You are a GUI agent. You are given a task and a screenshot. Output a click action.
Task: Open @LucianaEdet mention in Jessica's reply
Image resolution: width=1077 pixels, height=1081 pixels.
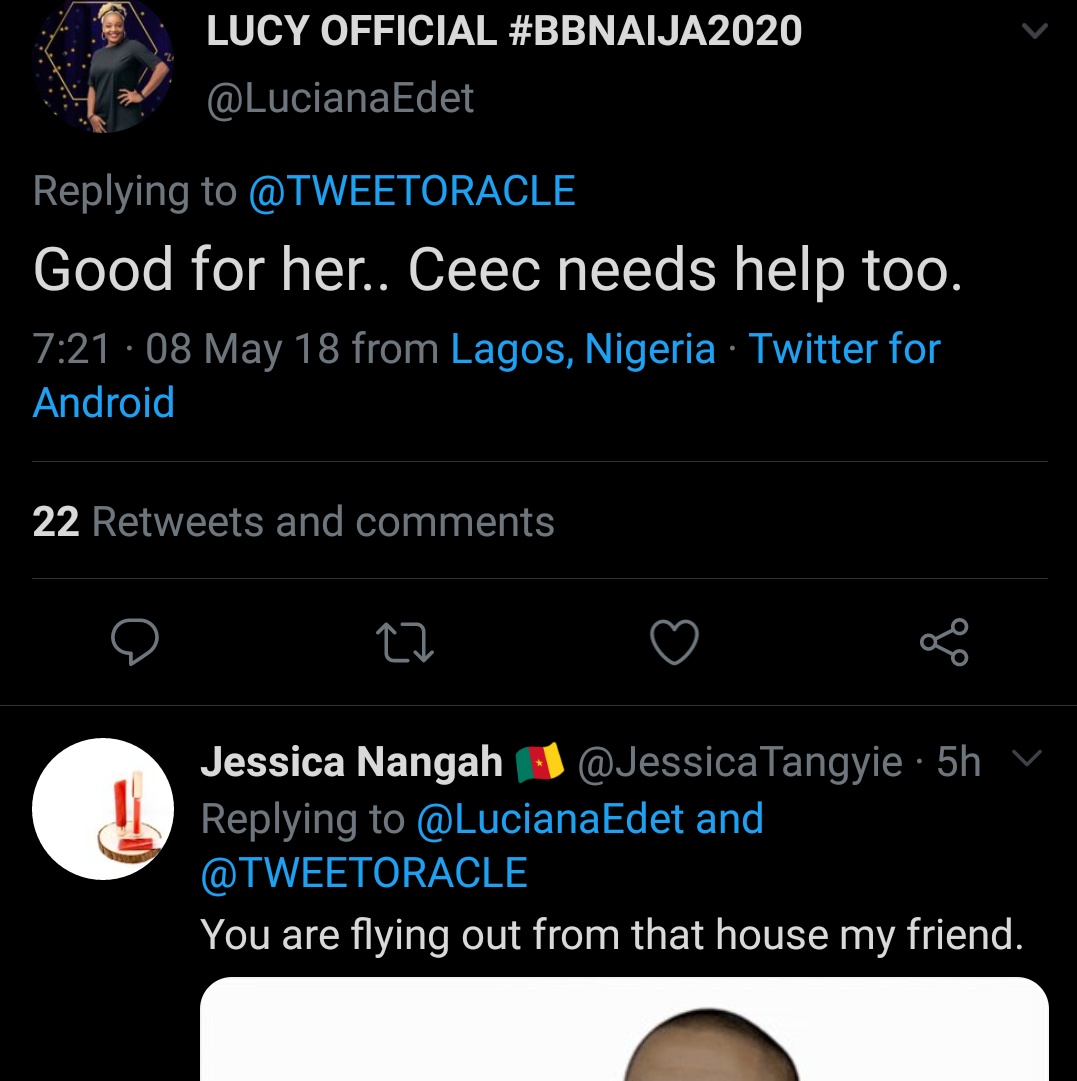[x=549, y=819]
